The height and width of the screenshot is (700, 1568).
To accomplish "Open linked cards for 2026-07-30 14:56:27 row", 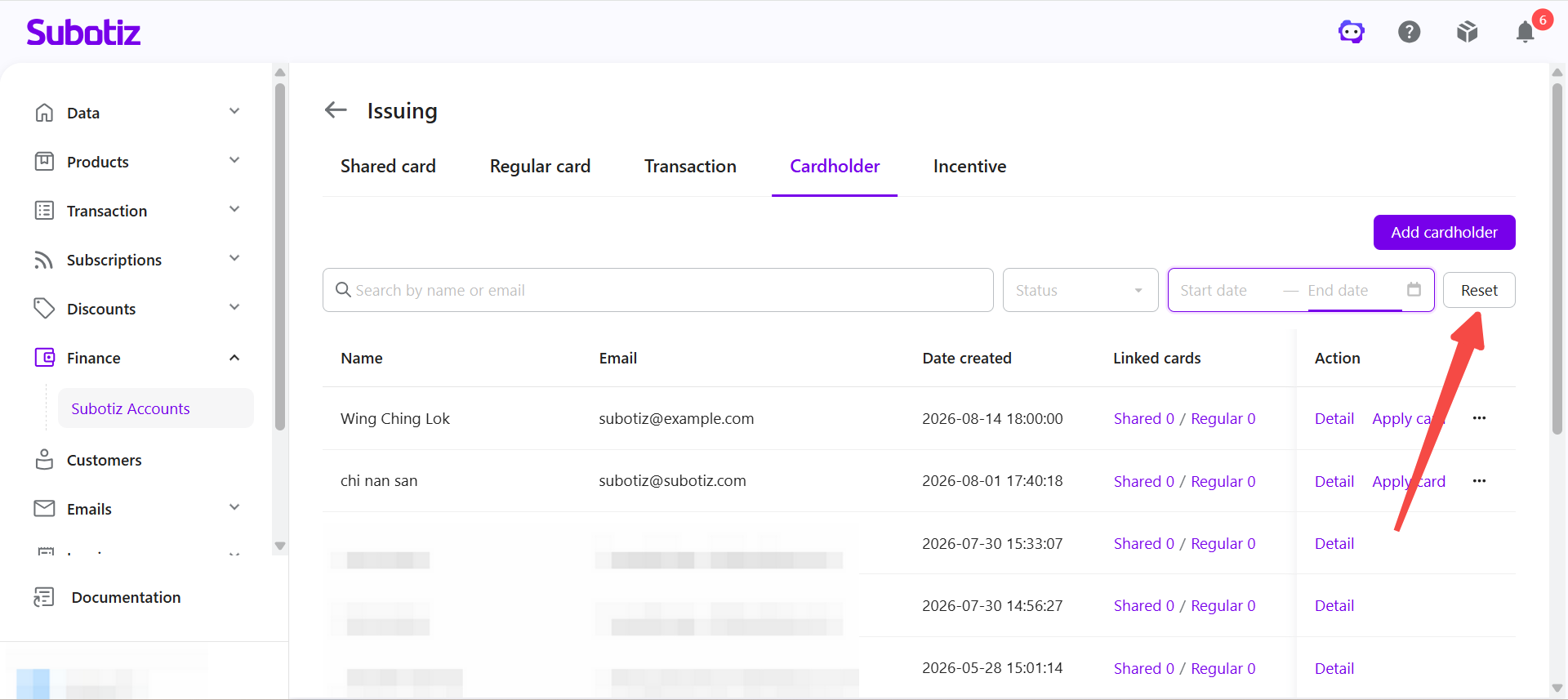I will [x=1184, y=606].
